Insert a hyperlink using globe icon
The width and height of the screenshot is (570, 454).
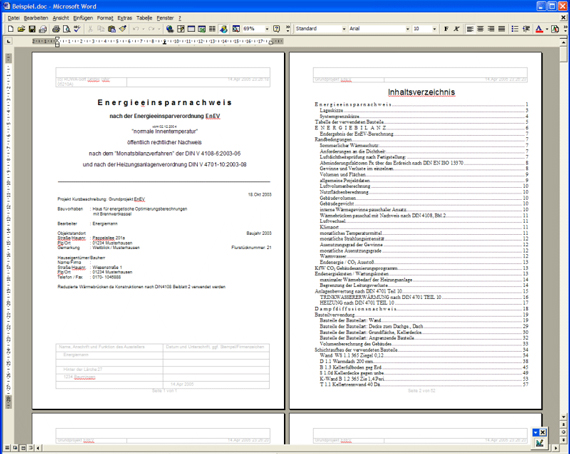169,29
